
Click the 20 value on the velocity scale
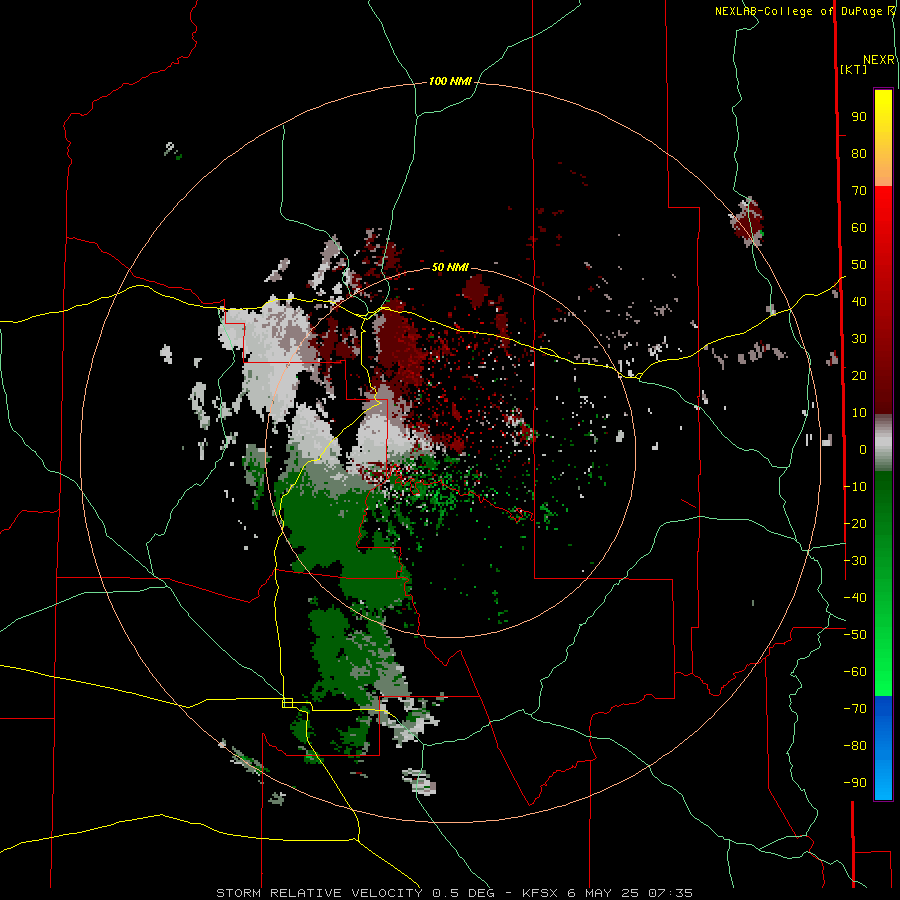pos(859,375)
